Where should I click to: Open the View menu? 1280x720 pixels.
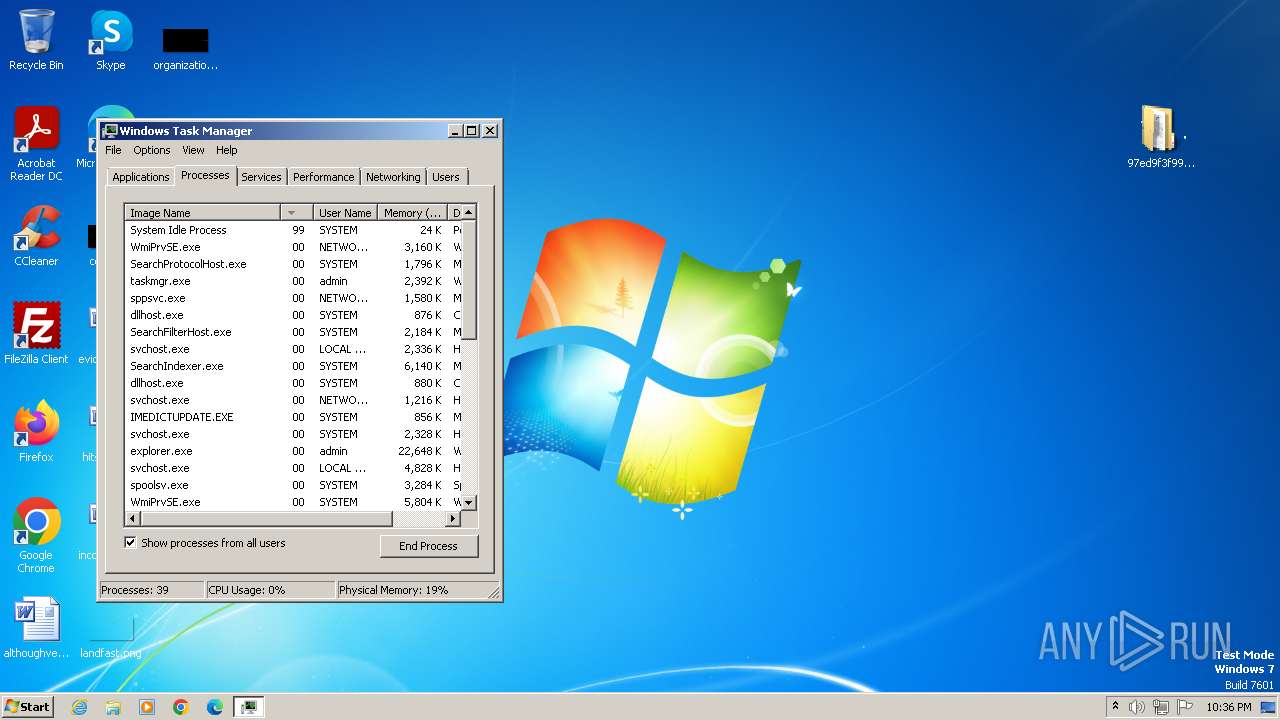point(193,150)
